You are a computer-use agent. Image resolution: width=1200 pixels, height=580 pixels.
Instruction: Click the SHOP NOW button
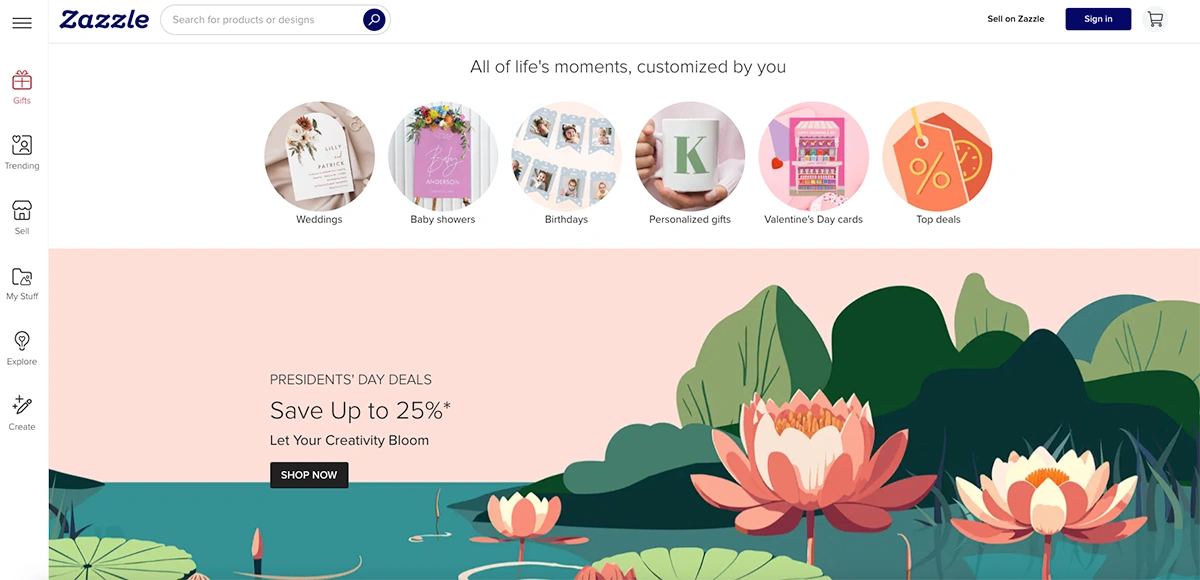(x=309, y=475)
